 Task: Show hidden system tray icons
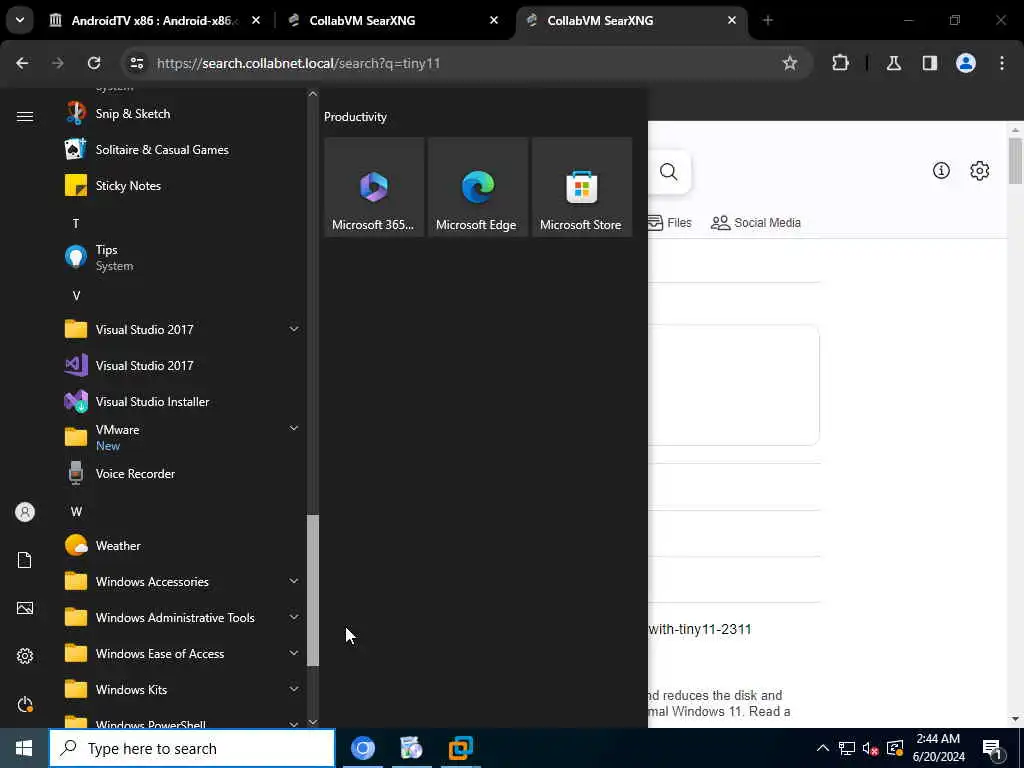[x=823, y=748]
